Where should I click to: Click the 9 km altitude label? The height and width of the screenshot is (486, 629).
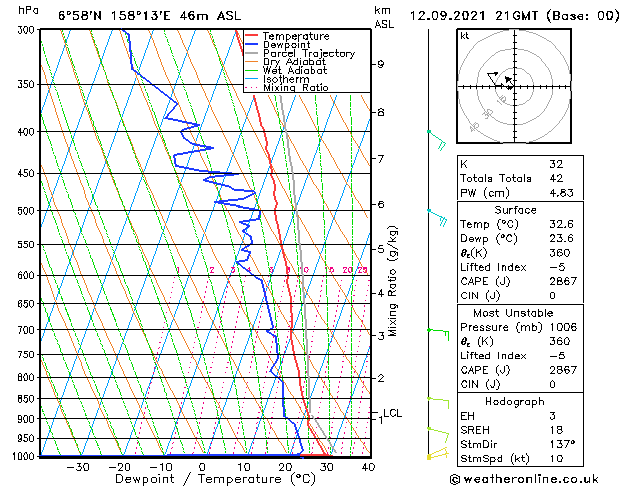380,64
